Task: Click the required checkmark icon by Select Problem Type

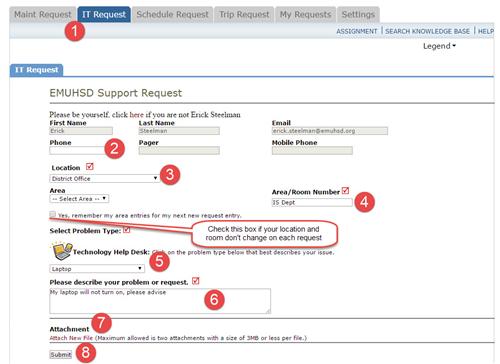Action: 127,230
